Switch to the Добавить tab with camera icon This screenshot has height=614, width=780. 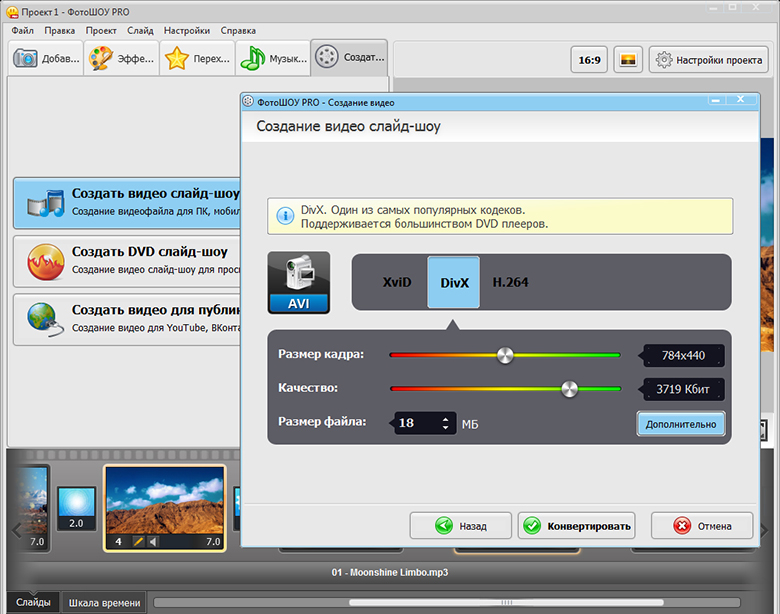[46, 58]
